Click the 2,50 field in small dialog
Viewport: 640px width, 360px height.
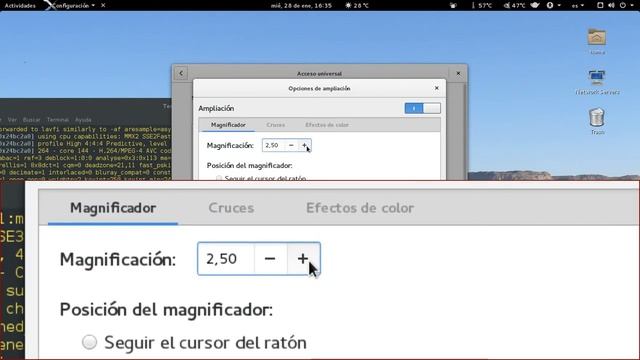273,145
